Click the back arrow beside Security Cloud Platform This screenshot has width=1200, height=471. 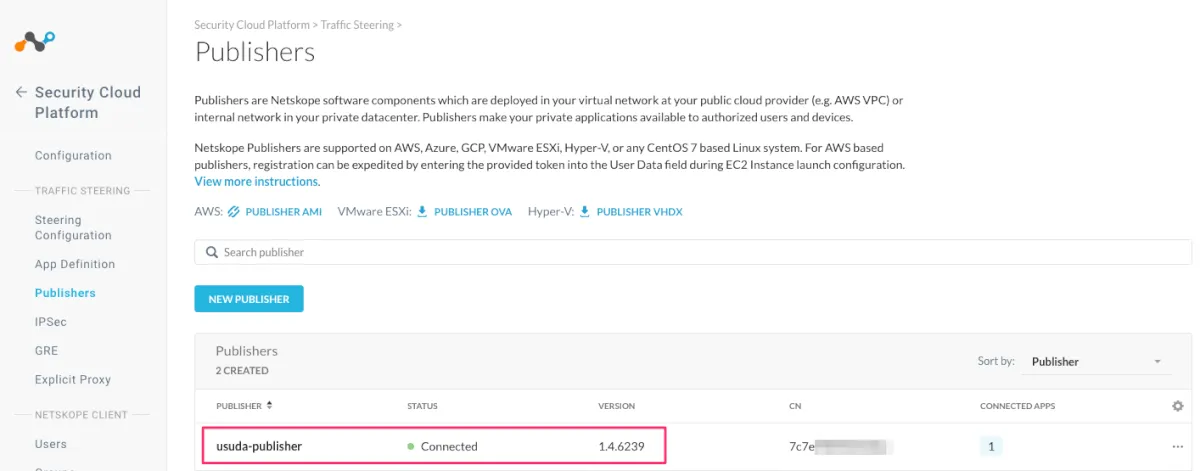(21, 92)
